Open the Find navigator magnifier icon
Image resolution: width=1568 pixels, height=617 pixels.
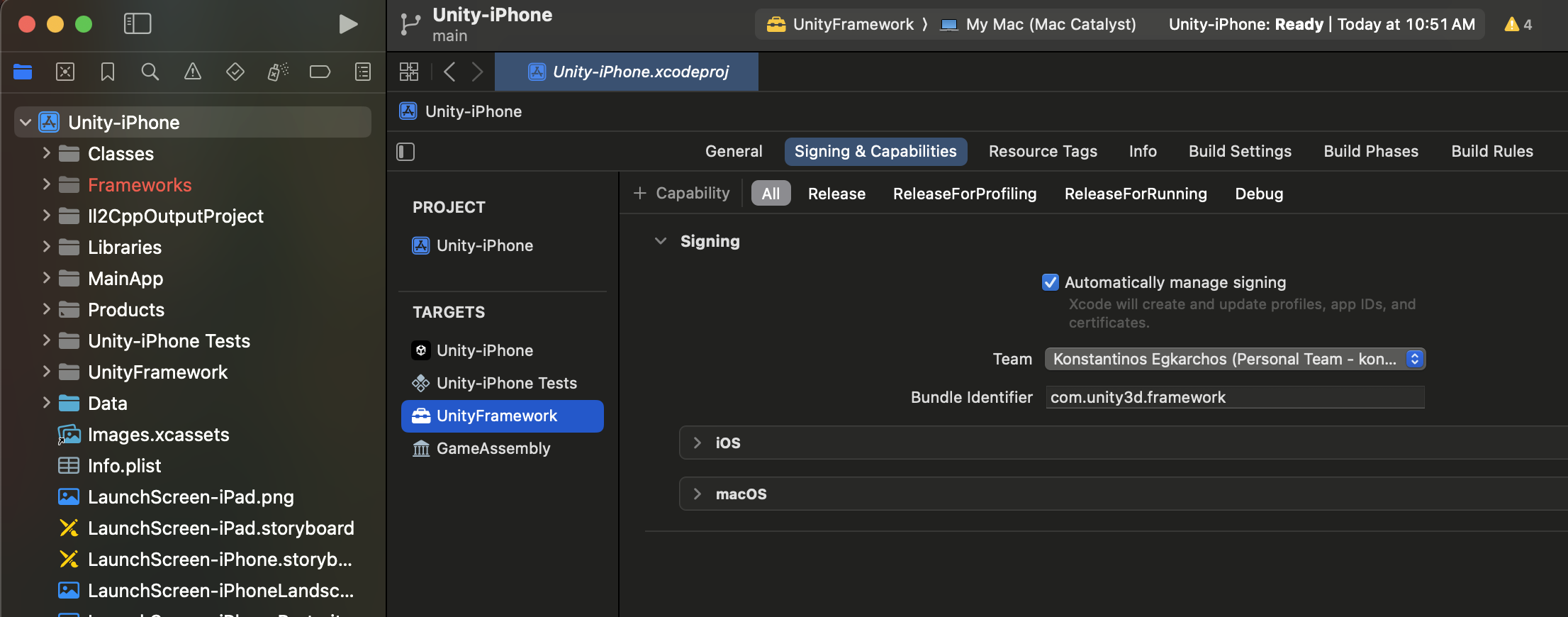click(x=150, y=72)
